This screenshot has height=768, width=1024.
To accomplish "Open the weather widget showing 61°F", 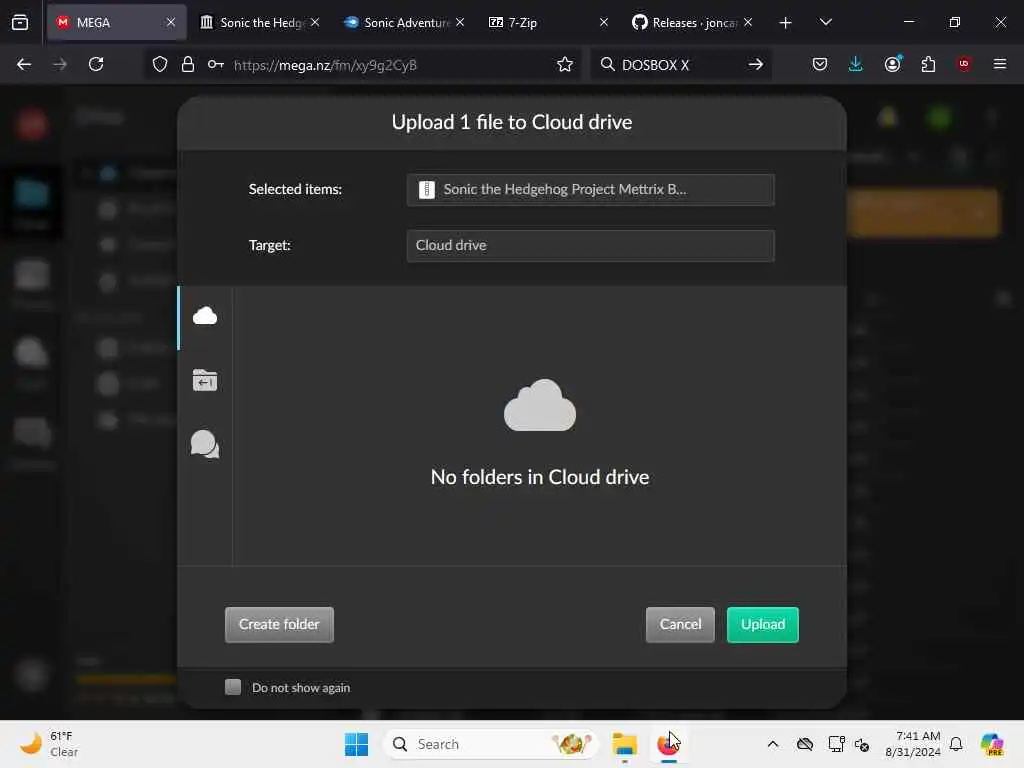I will [50, 744].
